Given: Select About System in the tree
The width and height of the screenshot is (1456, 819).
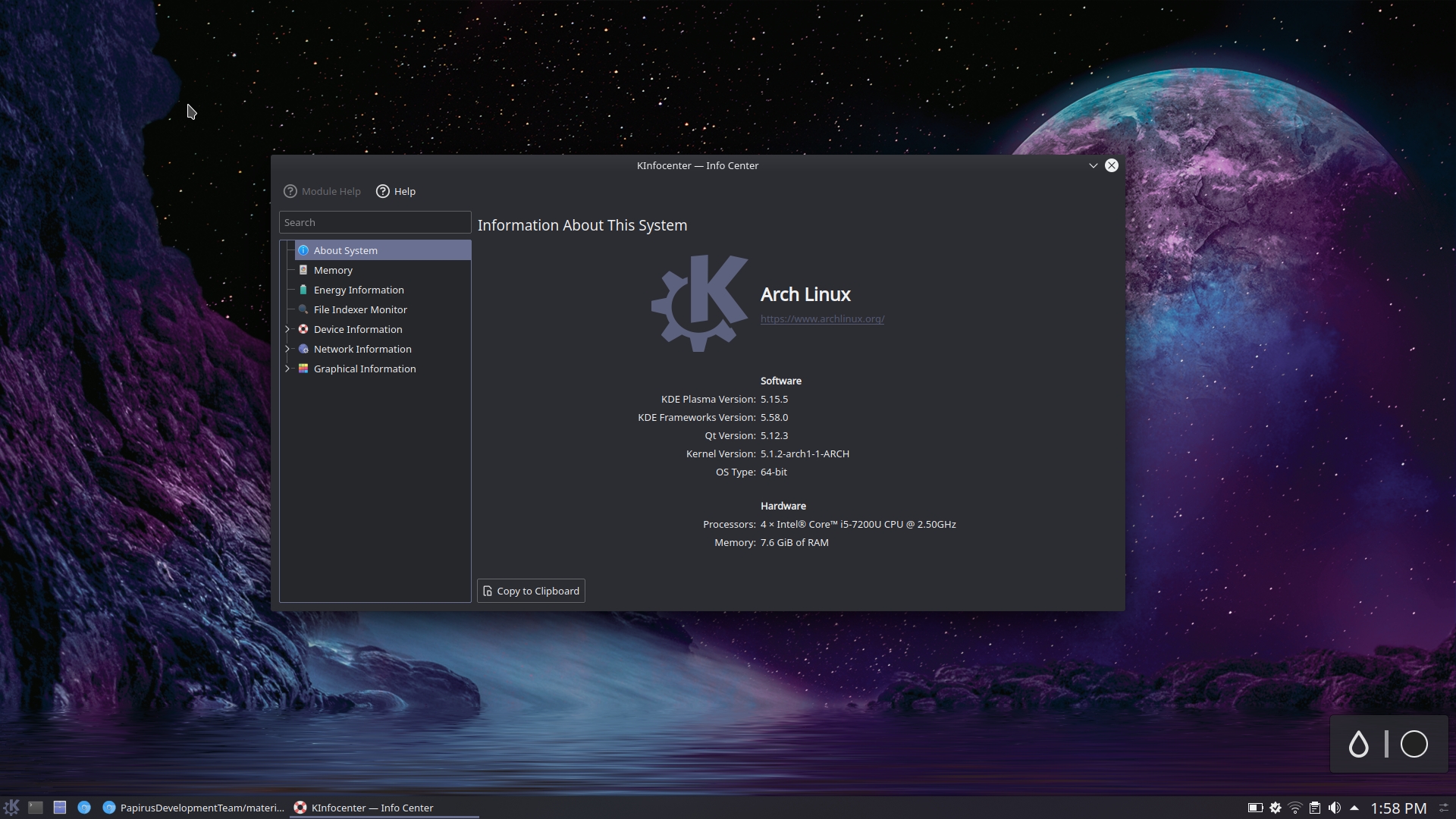Looking at the screenshot, I should pos(383,250).
